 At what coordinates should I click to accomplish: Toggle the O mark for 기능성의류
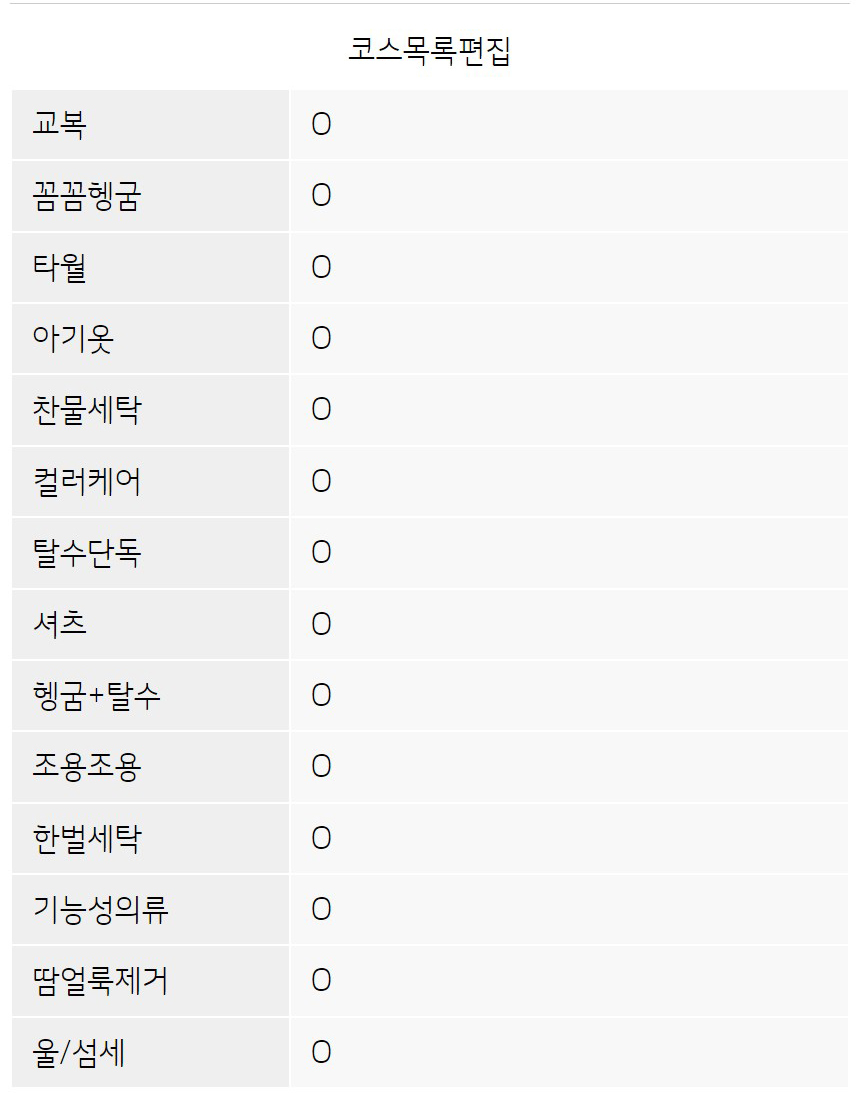pos(321,909)
